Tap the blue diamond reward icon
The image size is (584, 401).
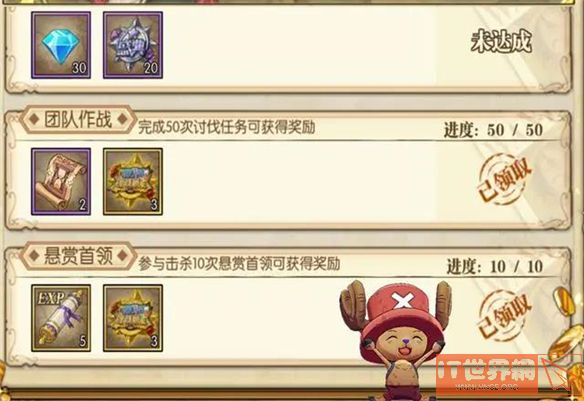point(61,45)
